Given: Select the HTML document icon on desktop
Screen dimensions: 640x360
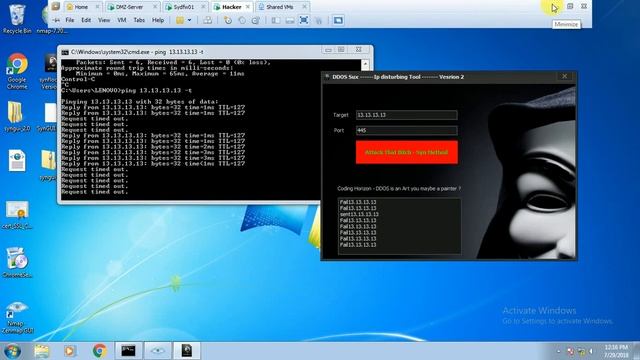Looking at the screenshot, I should 17,160.
